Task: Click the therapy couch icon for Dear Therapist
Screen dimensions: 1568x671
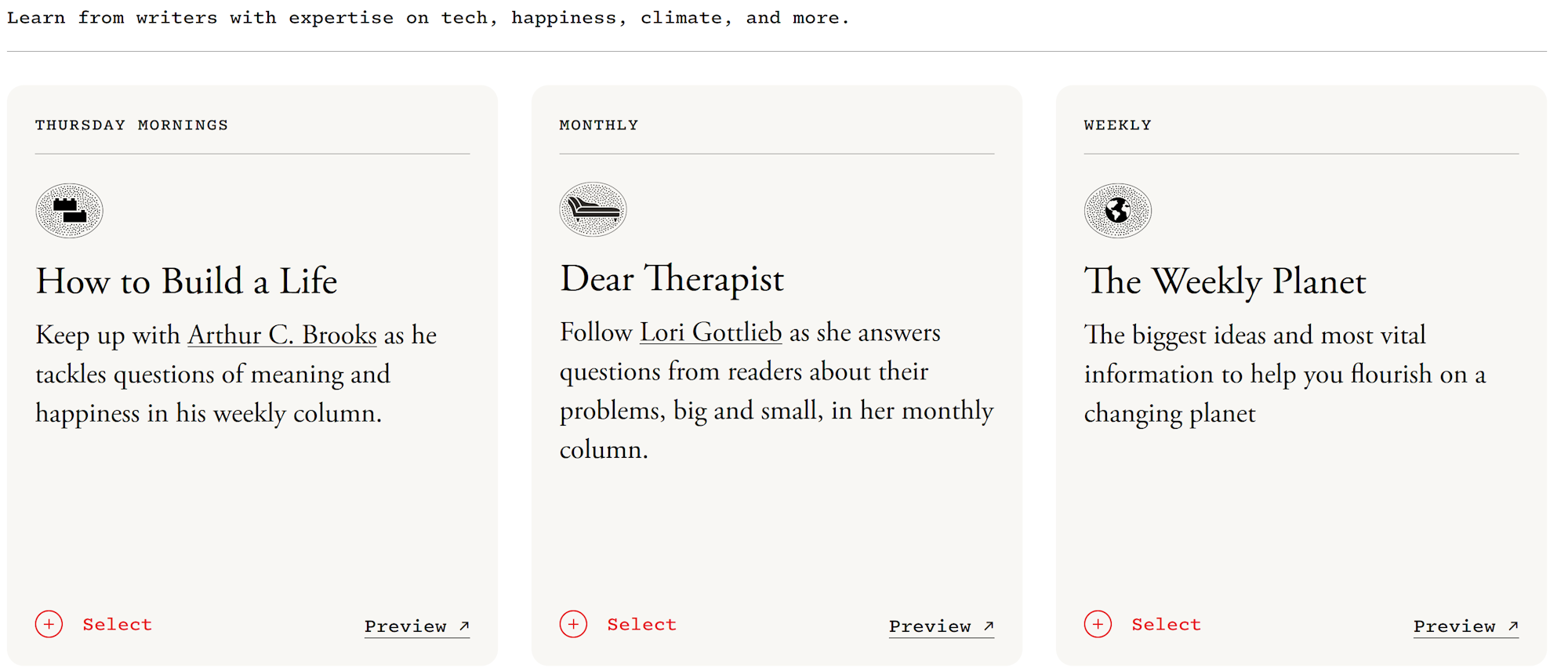Action: click(593, 209)
